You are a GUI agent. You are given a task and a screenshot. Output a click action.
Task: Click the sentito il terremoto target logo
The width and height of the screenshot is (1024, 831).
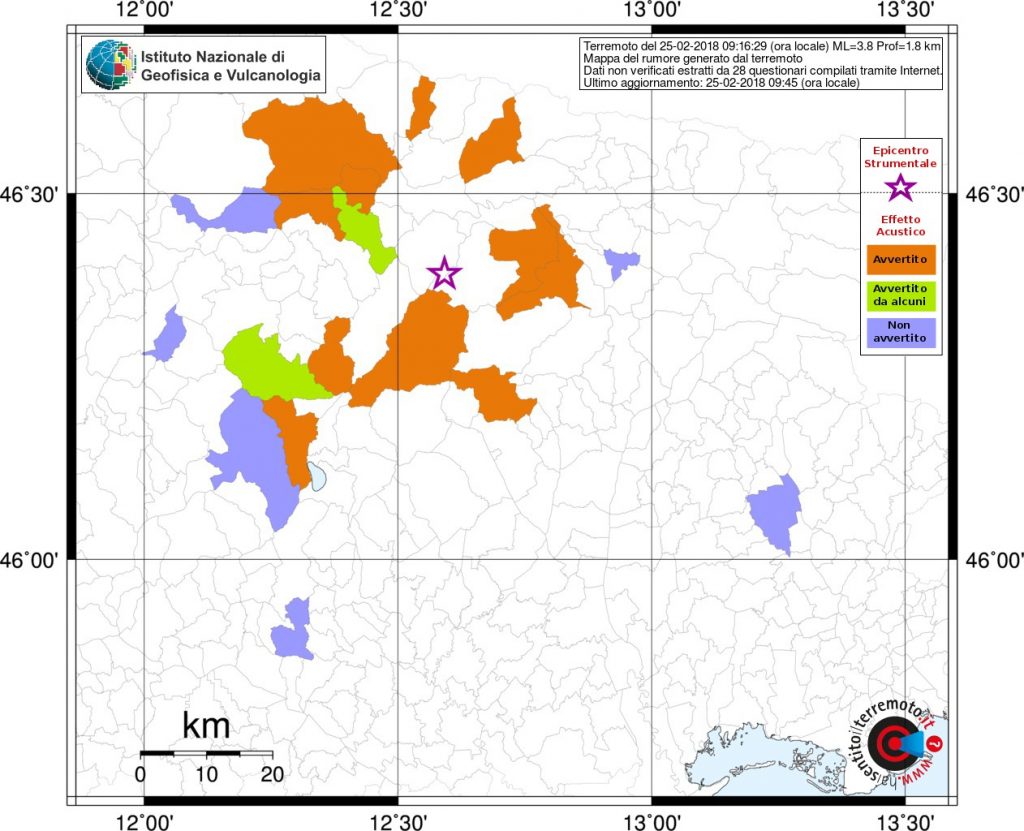pos(893,743)
